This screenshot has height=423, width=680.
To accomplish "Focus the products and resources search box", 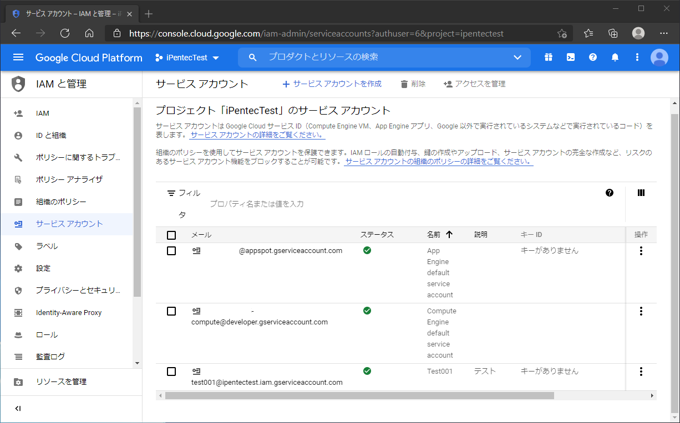I will (x=386, y=57).
